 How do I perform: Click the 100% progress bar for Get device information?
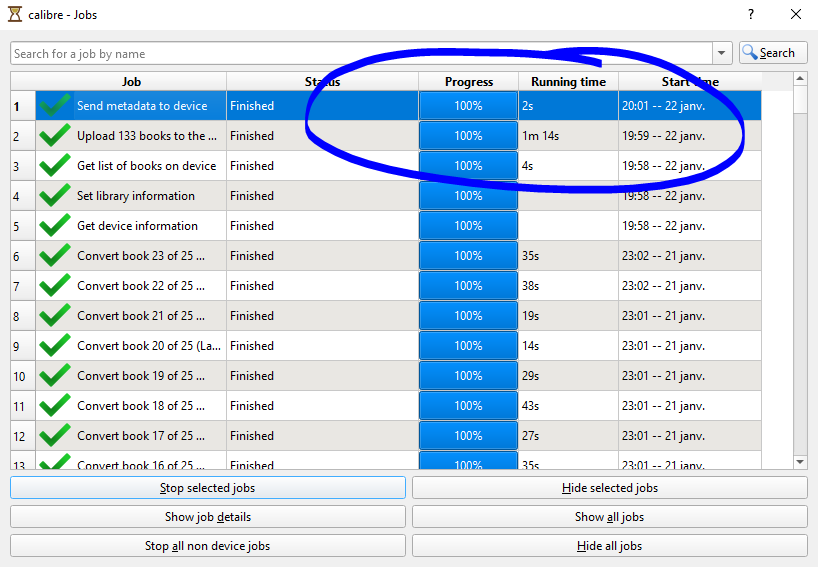pyautogui.click(x=468, y=225)
